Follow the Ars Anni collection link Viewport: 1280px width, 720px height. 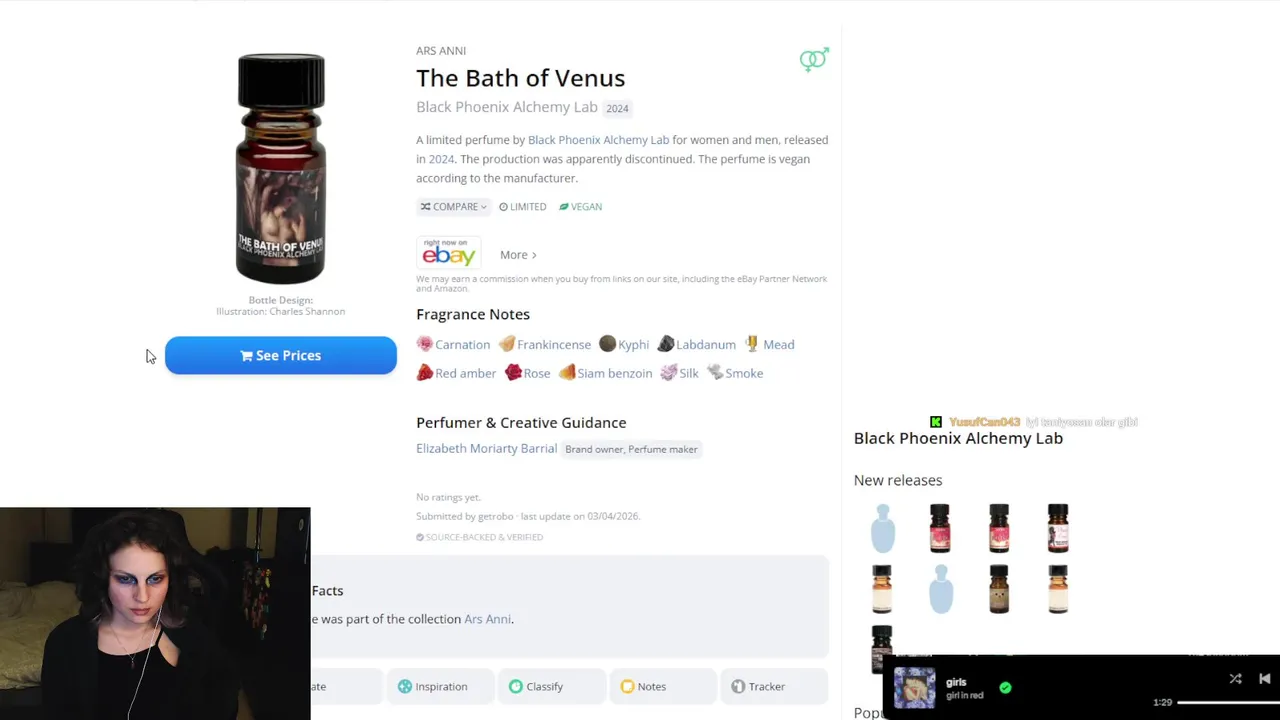coord(487,619)
